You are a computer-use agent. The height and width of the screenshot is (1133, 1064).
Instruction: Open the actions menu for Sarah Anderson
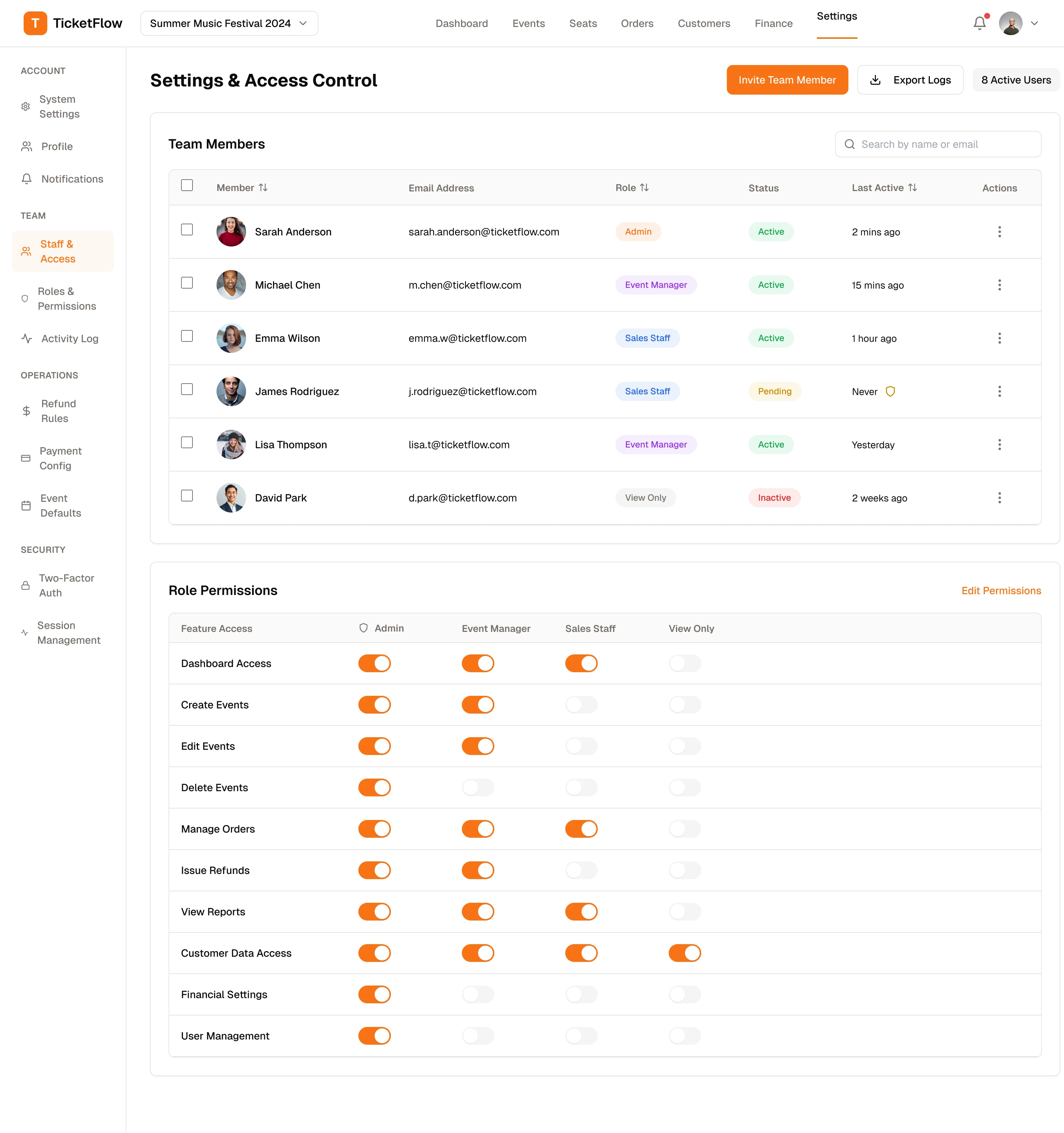pos(999,232)
